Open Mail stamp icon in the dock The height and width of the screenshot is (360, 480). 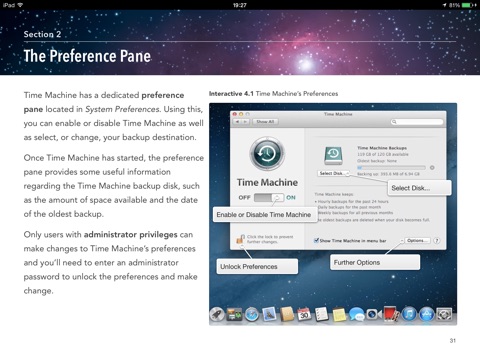(x=269, y=314)
